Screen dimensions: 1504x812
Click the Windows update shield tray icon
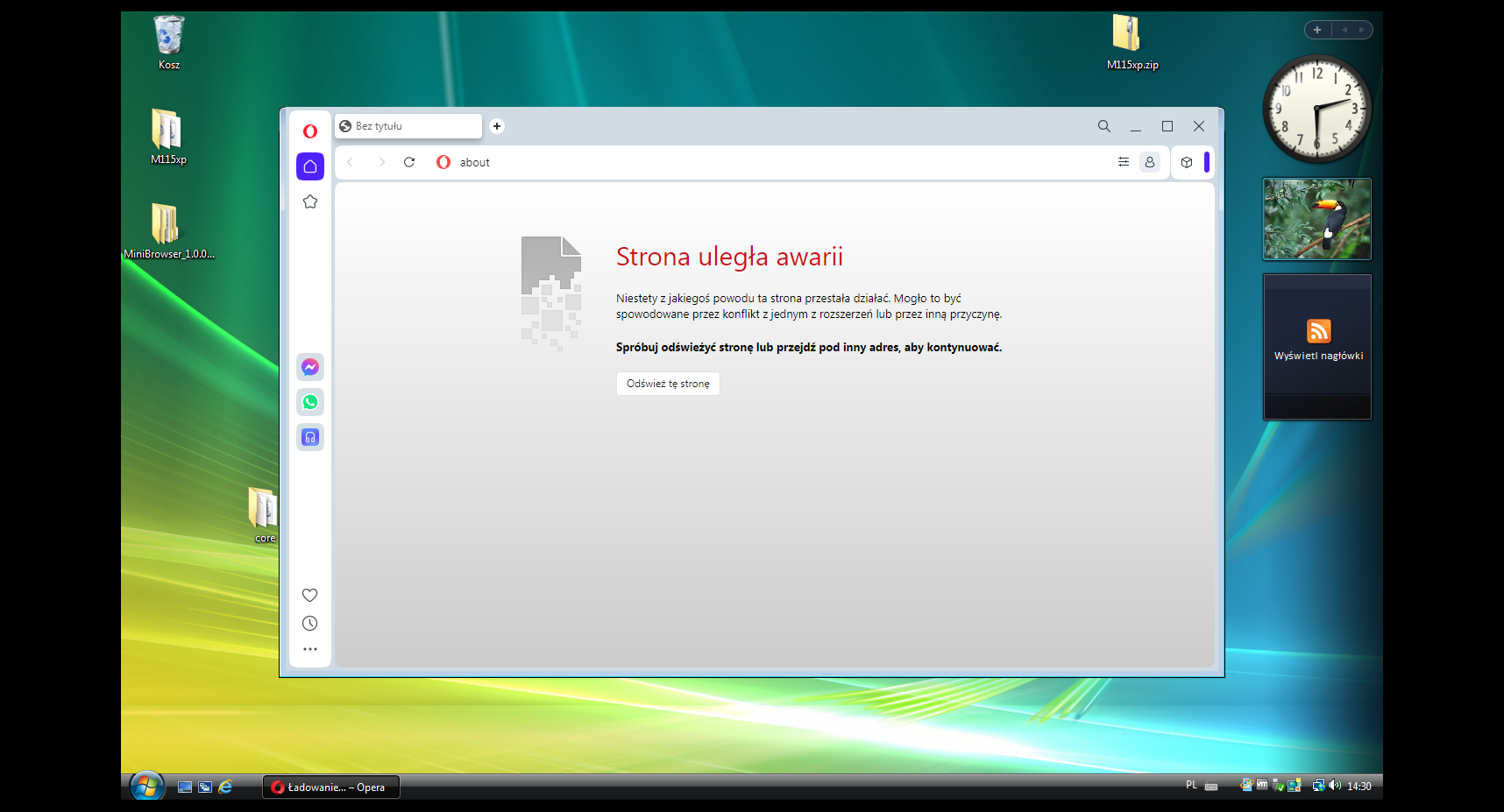pyautogui.click(x=1246, y=785)
